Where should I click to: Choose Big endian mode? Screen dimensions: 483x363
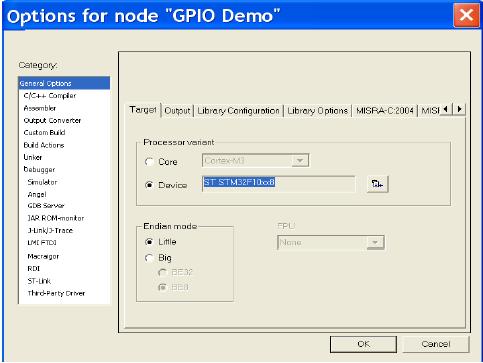point(149,258)
